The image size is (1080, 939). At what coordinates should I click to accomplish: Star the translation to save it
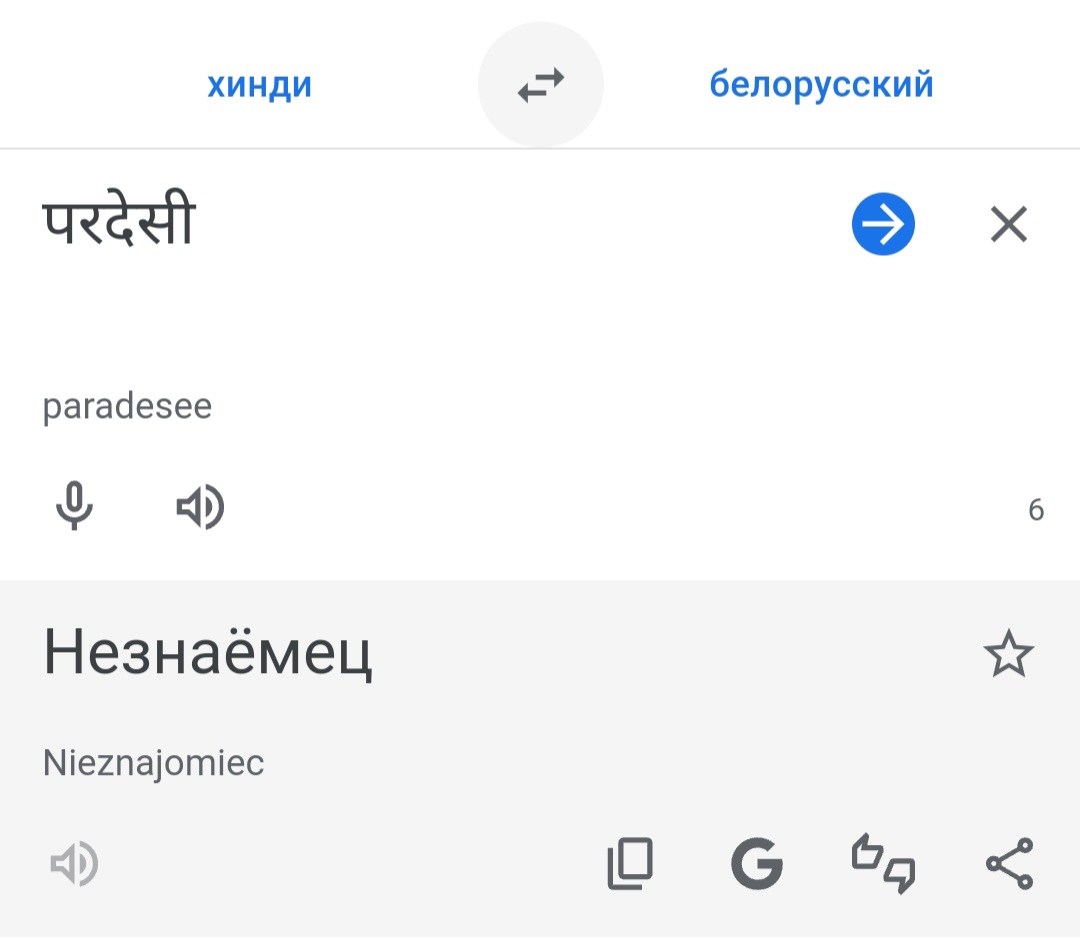(x=1008, y=655)
